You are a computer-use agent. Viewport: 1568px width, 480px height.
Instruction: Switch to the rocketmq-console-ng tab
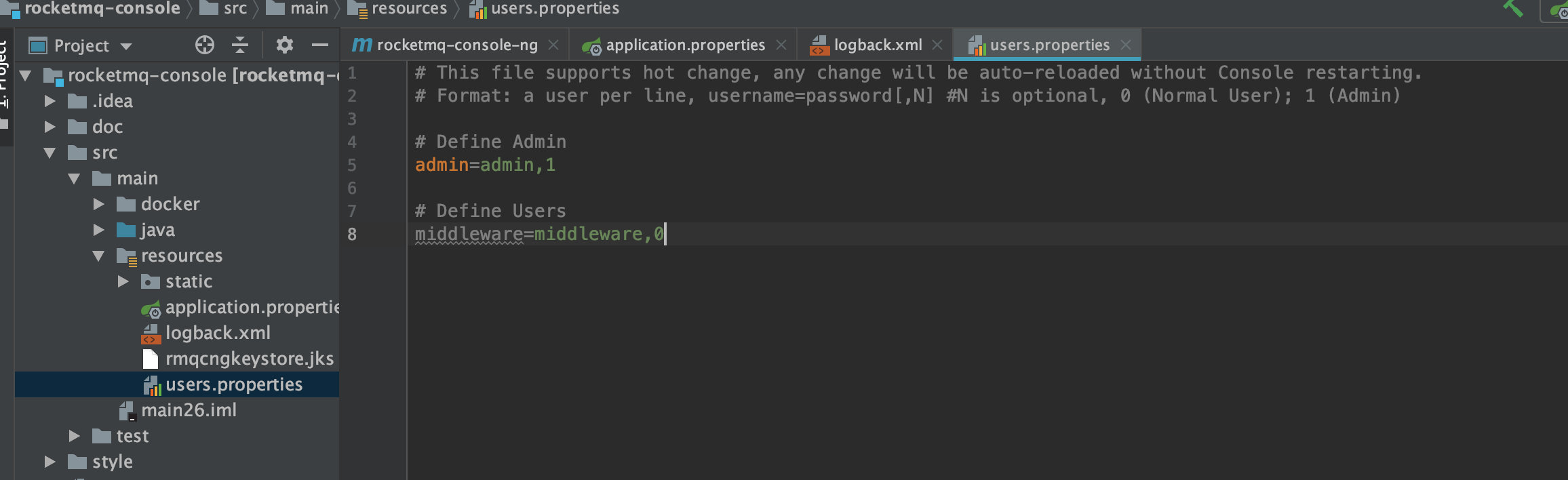456,45
